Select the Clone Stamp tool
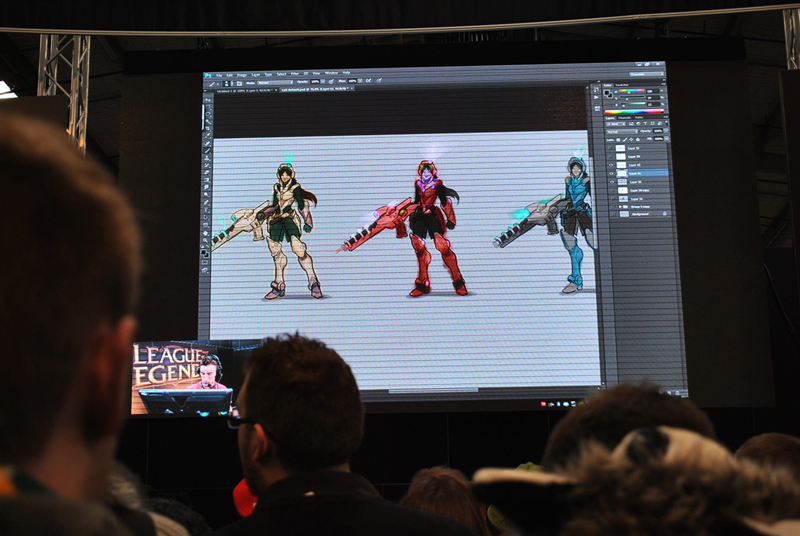The height and width of the screenshot is (536, 800). point(207,158)
